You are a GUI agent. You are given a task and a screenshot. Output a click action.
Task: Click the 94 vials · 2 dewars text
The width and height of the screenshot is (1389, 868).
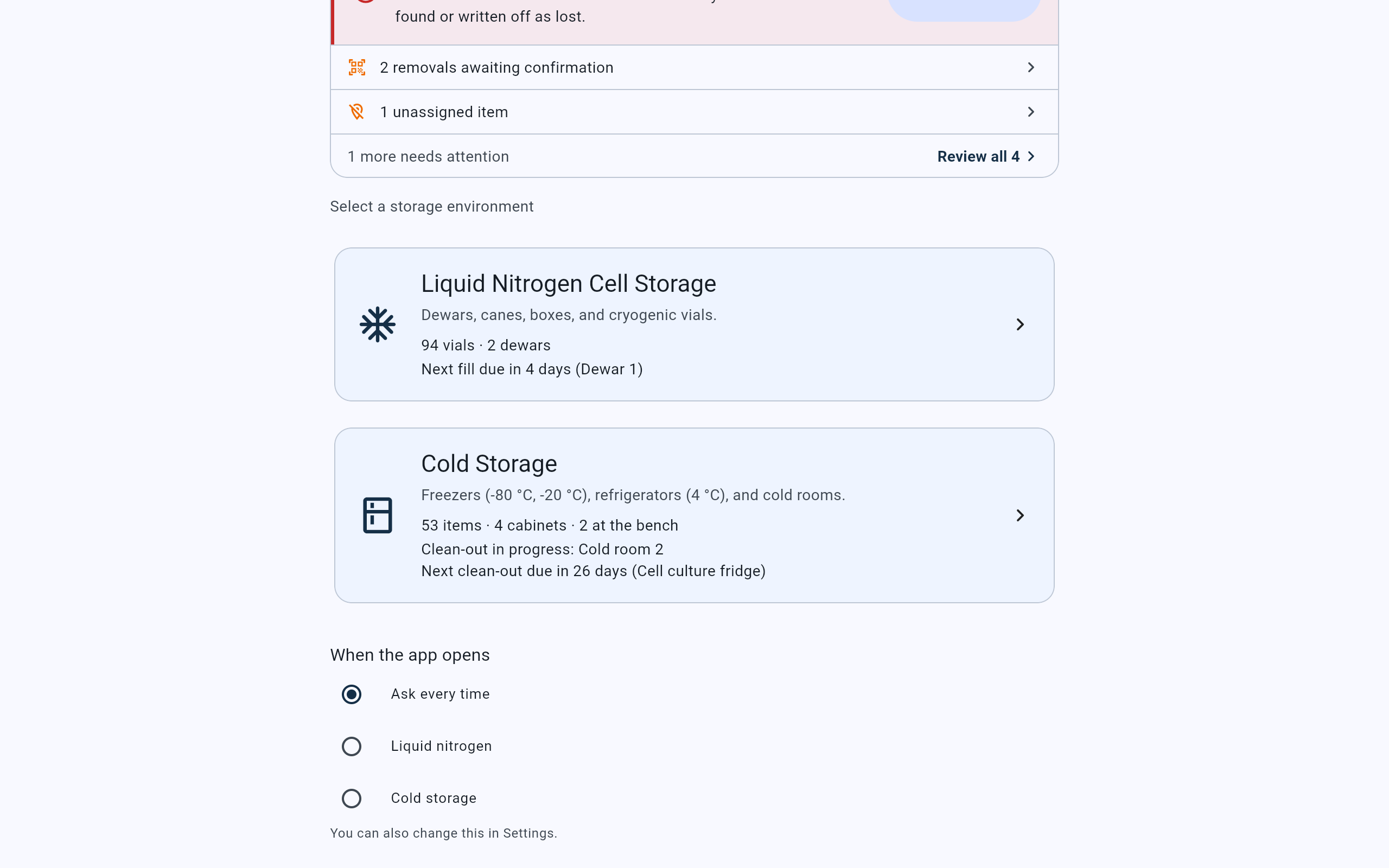click(486, 345)
